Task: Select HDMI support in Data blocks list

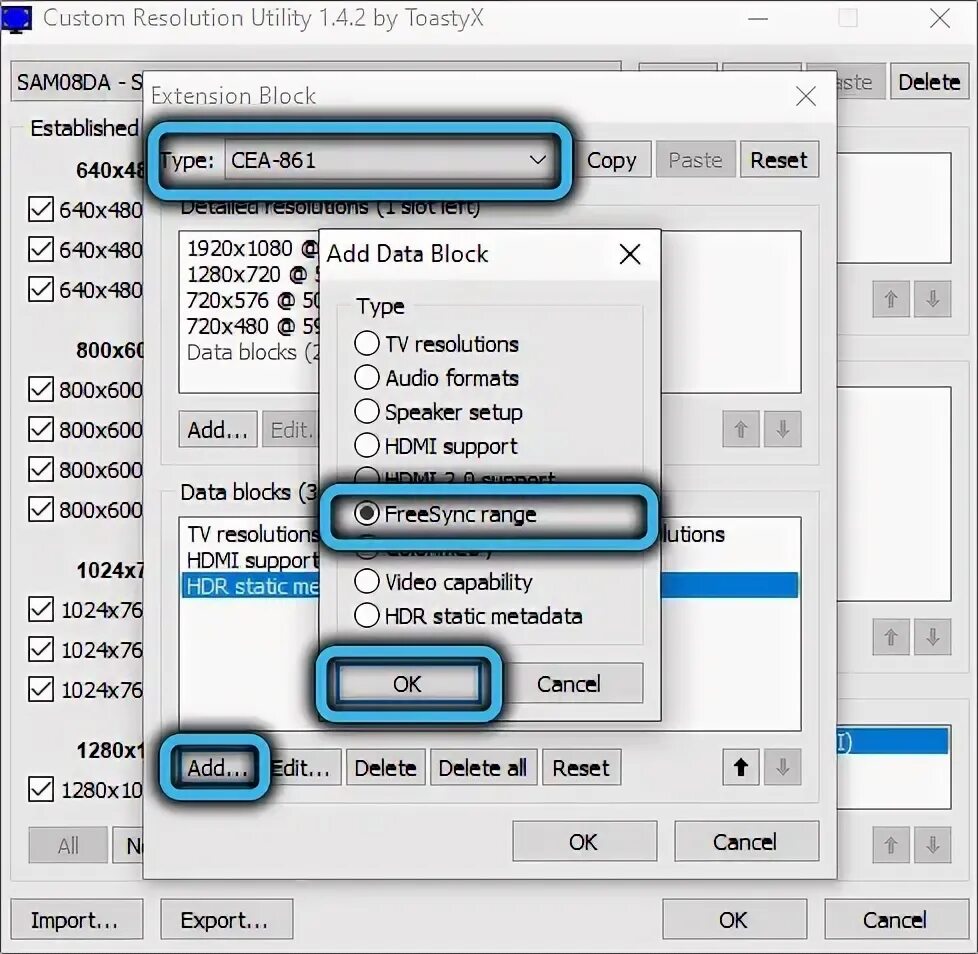Action: pyautogui.click(x=250, y=560)
